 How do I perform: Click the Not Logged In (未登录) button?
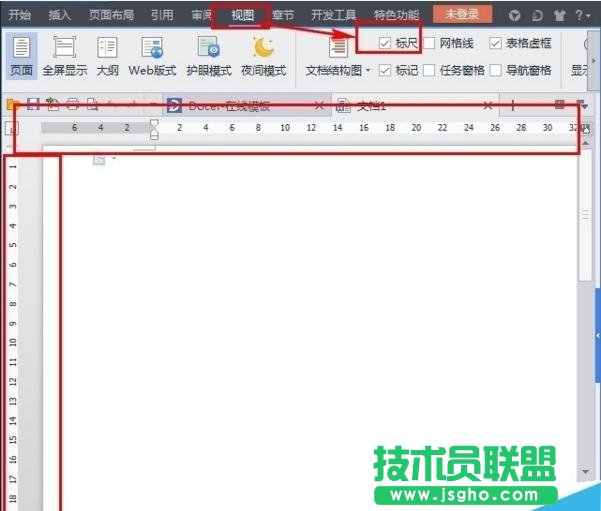tap(462, 15)
